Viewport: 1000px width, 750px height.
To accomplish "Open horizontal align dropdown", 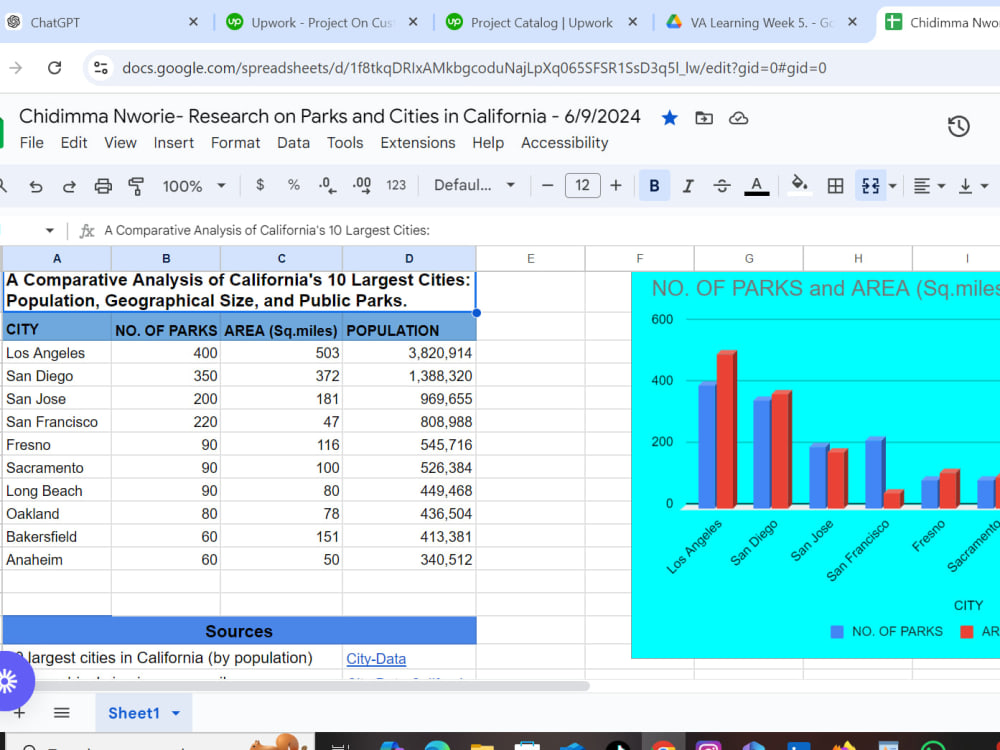I will (929, 186).
